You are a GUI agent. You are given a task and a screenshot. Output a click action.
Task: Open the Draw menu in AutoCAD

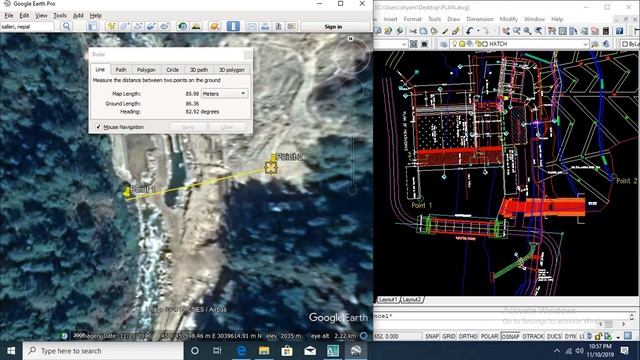(x=453, y=19)
